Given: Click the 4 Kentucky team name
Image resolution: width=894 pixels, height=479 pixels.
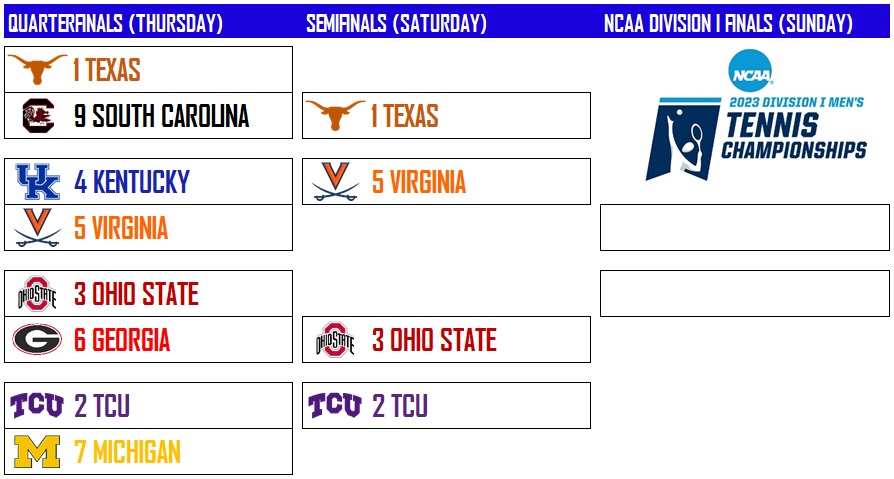Looking at the screenshot, I should click(x=131, y=182).
